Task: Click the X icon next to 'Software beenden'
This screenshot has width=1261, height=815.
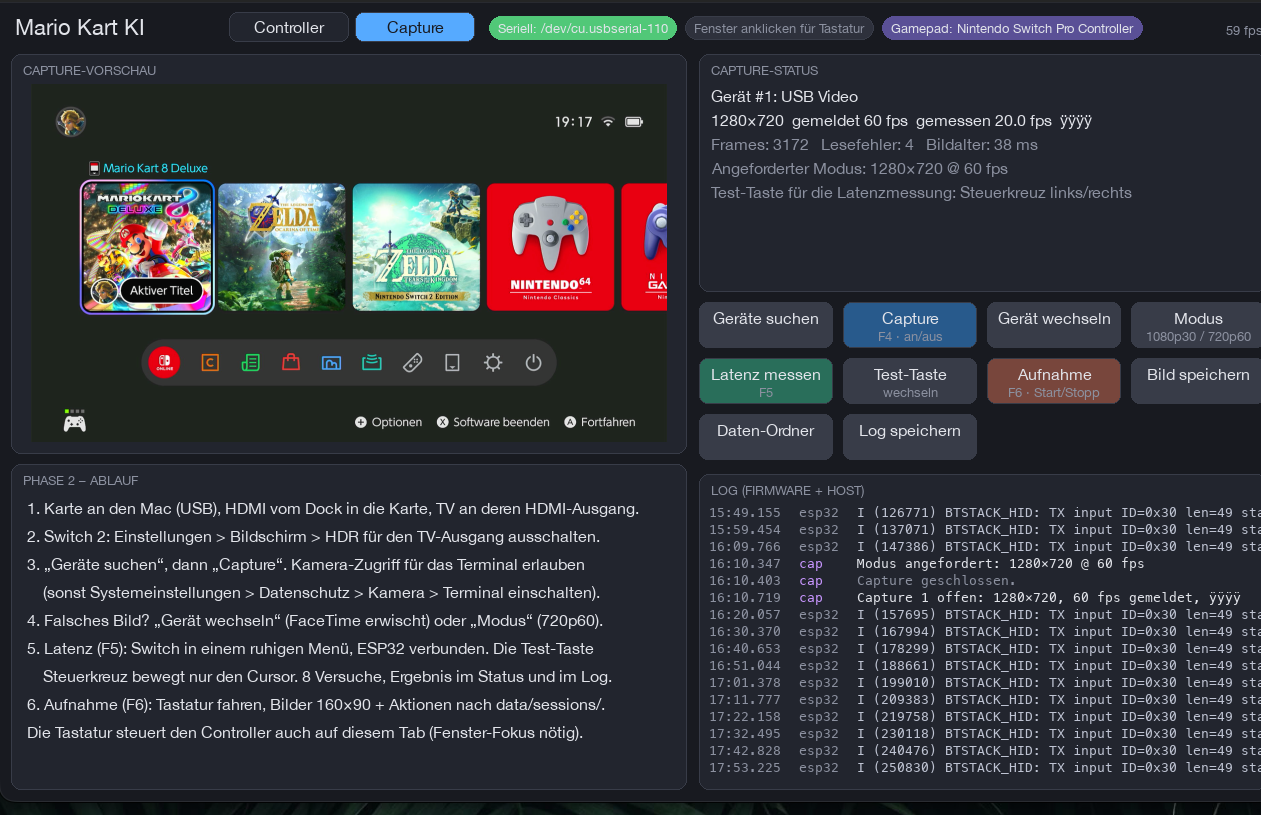Action: (443, 422)
